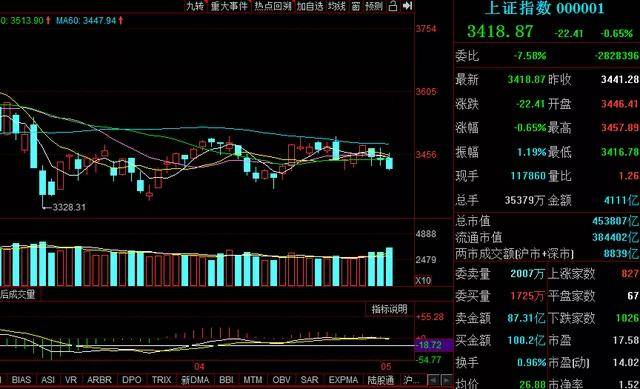Click the 预测 forecast button
640x389 pixels.
(x=374, y=6)
